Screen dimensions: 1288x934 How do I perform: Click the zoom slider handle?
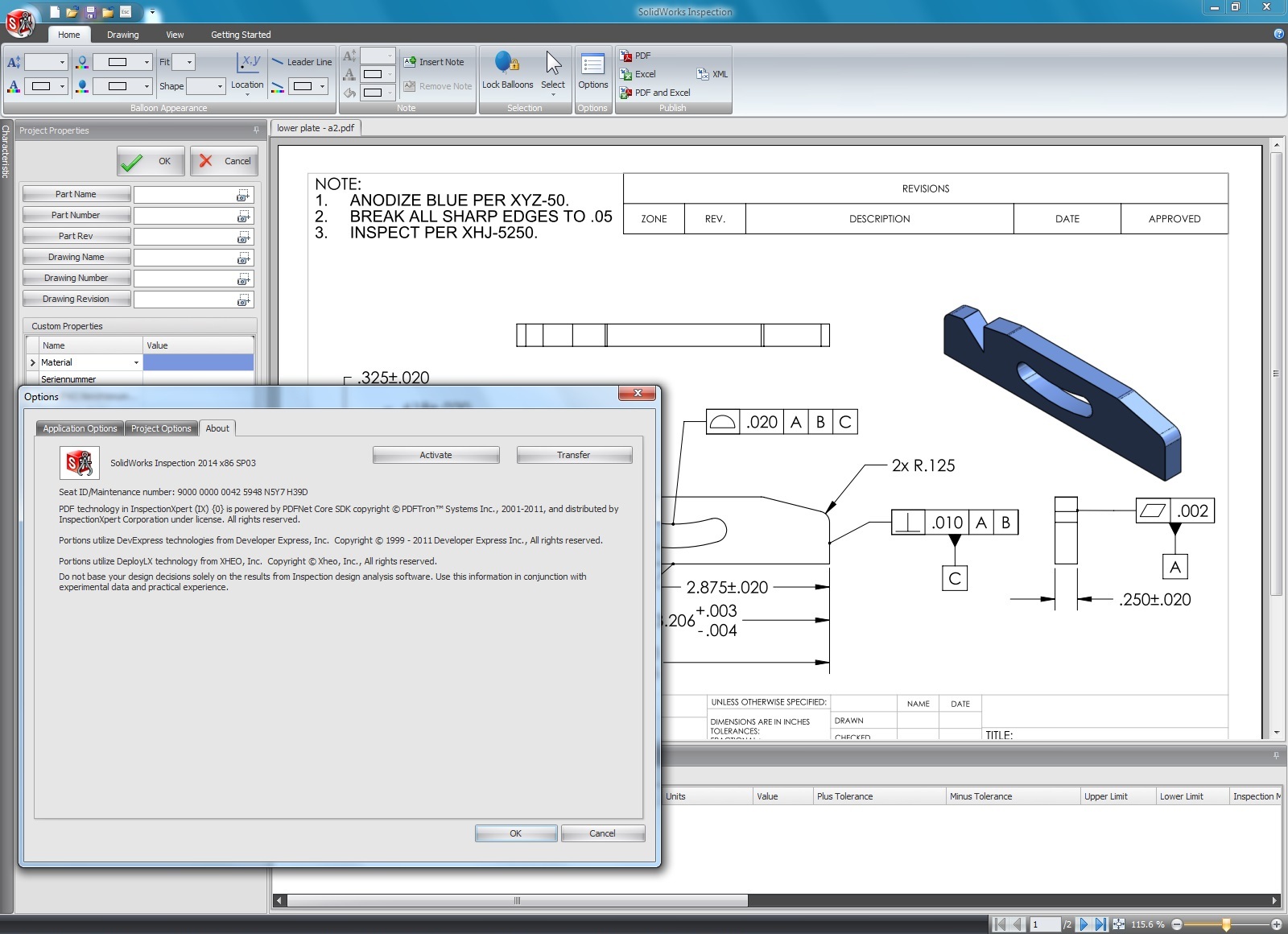click(1226, 924)
